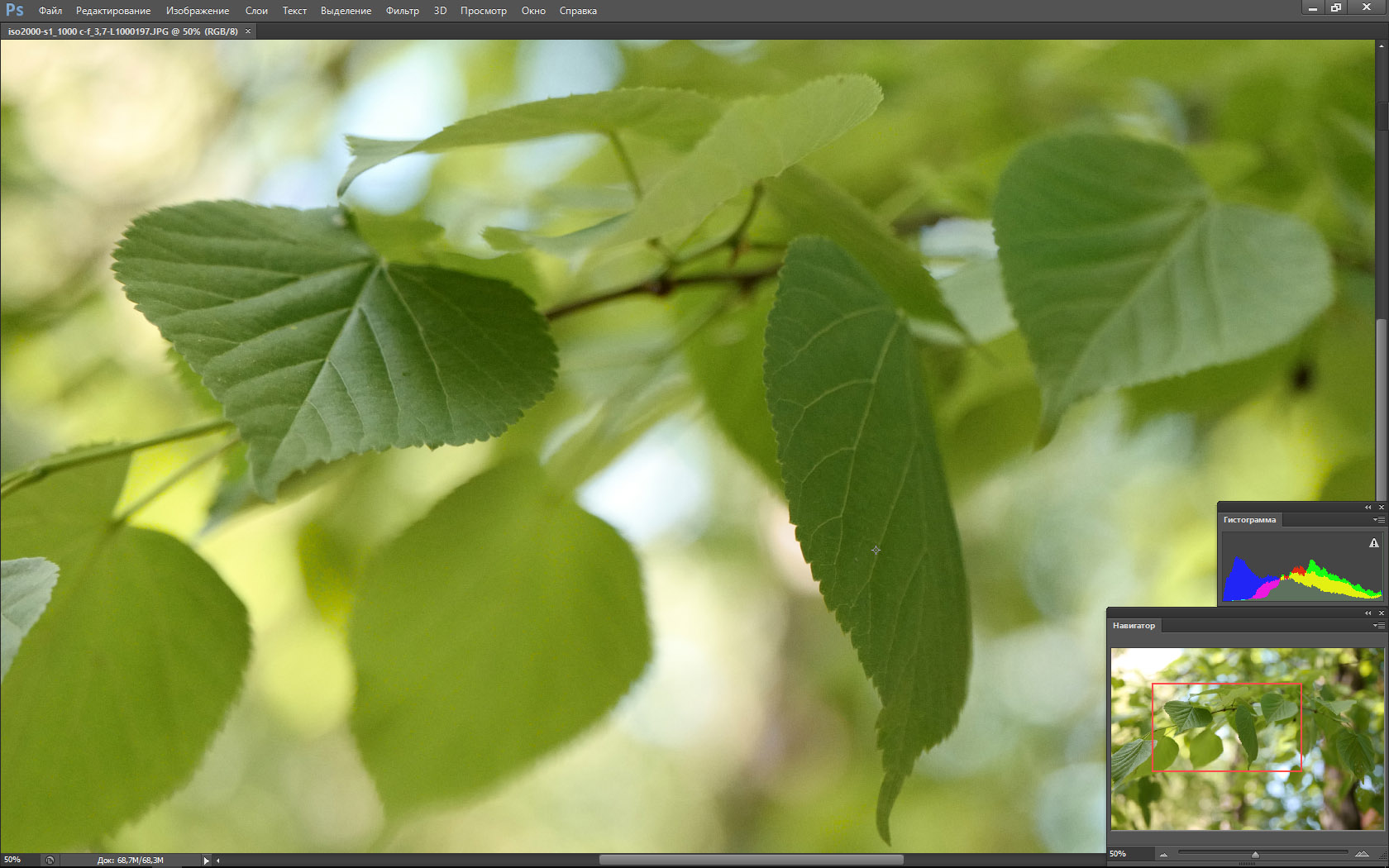Open the Слои menu

[256, 11]
